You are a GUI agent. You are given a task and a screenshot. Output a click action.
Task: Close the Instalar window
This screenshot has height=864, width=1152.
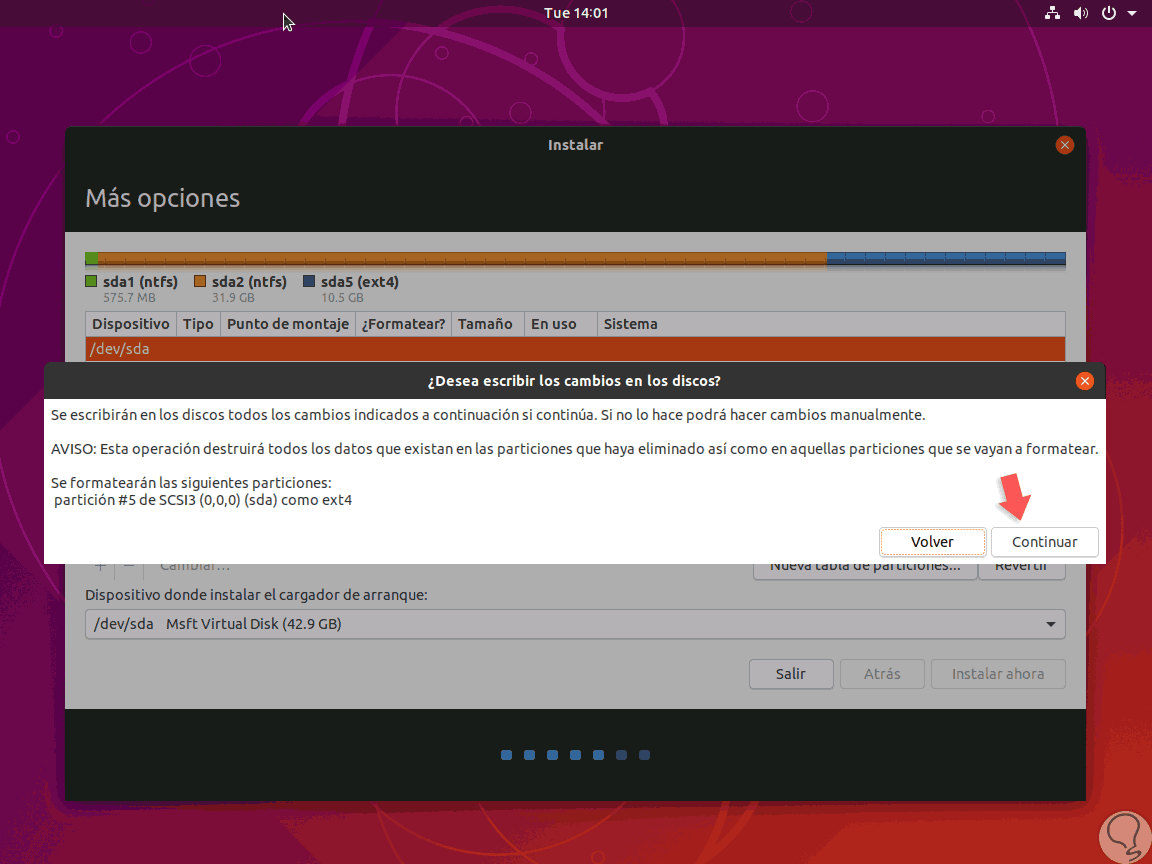pos(1065,145)
